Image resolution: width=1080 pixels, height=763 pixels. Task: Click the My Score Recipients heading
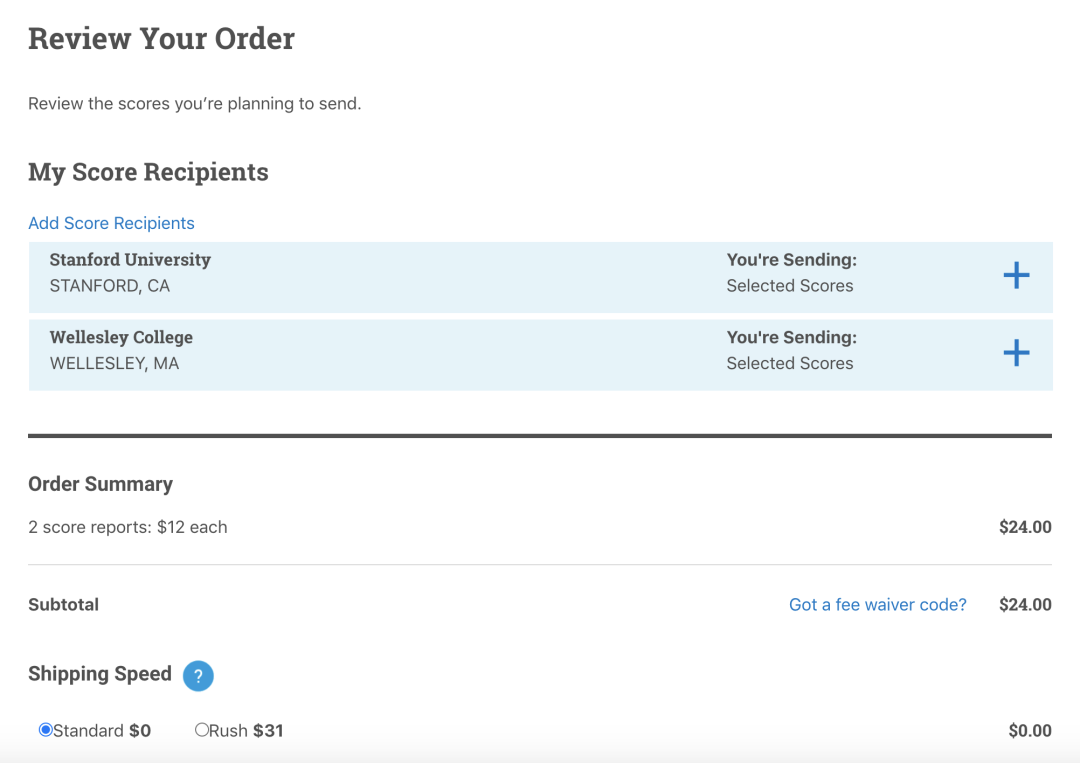148,172
